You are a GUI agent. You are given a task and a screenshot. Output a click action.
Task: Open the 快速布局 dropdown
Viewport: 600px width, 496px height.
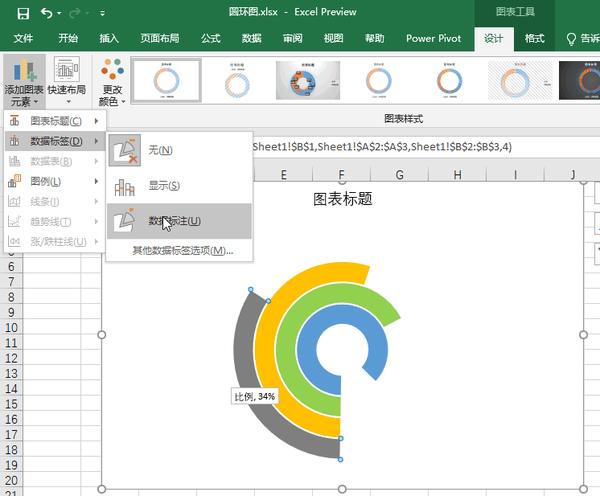pos(67,81)
